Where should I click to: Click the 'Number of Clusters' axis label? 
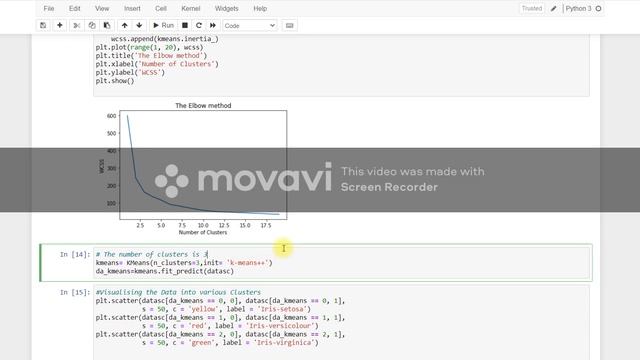pyautogui.click(x=203, y=232)
